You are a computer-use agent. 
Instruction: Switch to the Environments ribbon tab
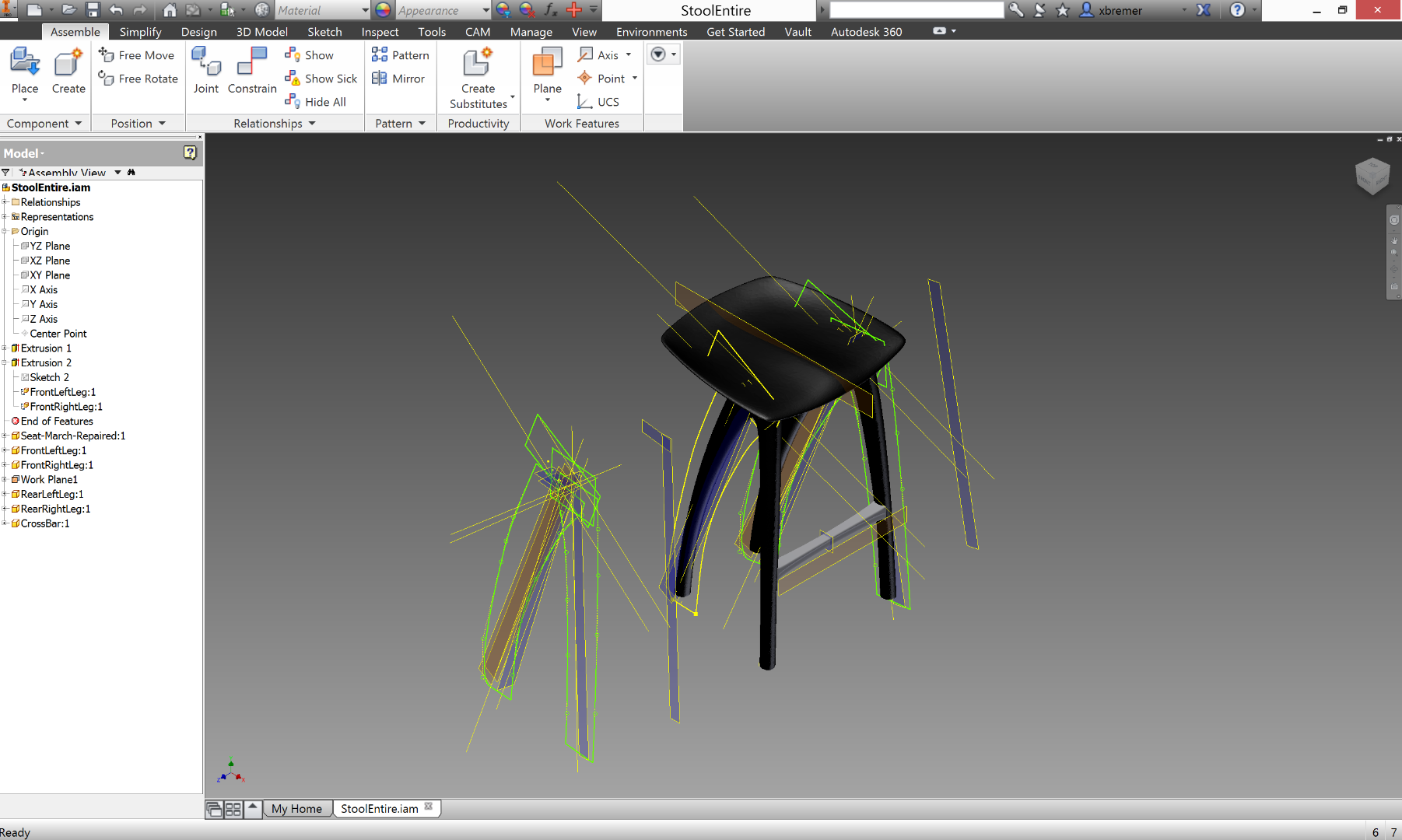click(x=652, y=32)
